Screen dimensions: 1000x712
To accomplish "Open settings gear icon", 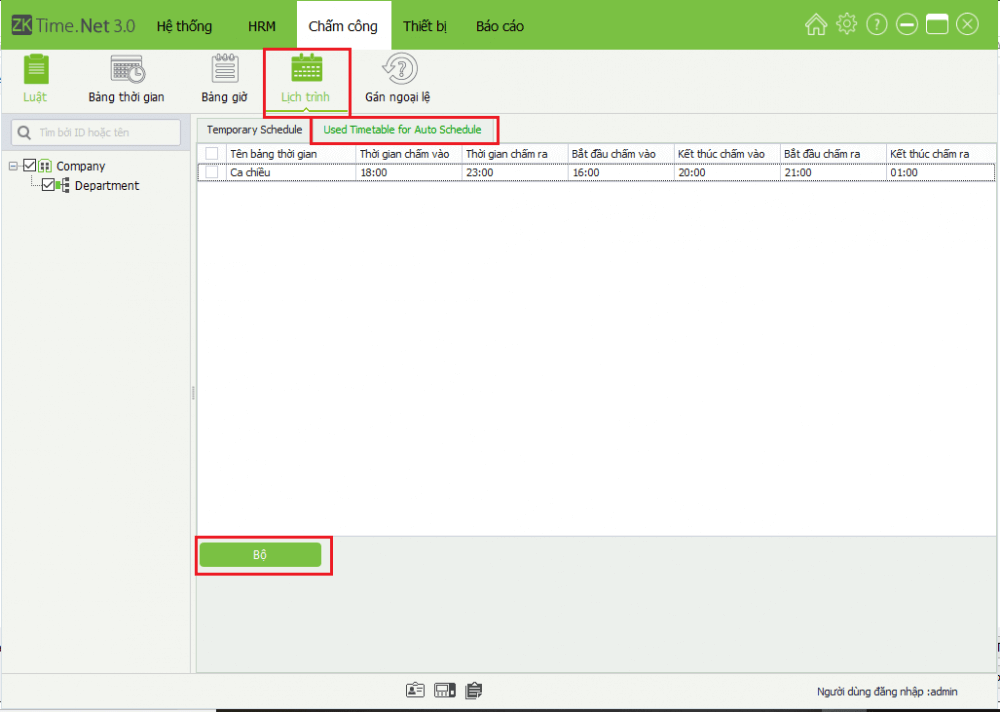I will [846, 25].
